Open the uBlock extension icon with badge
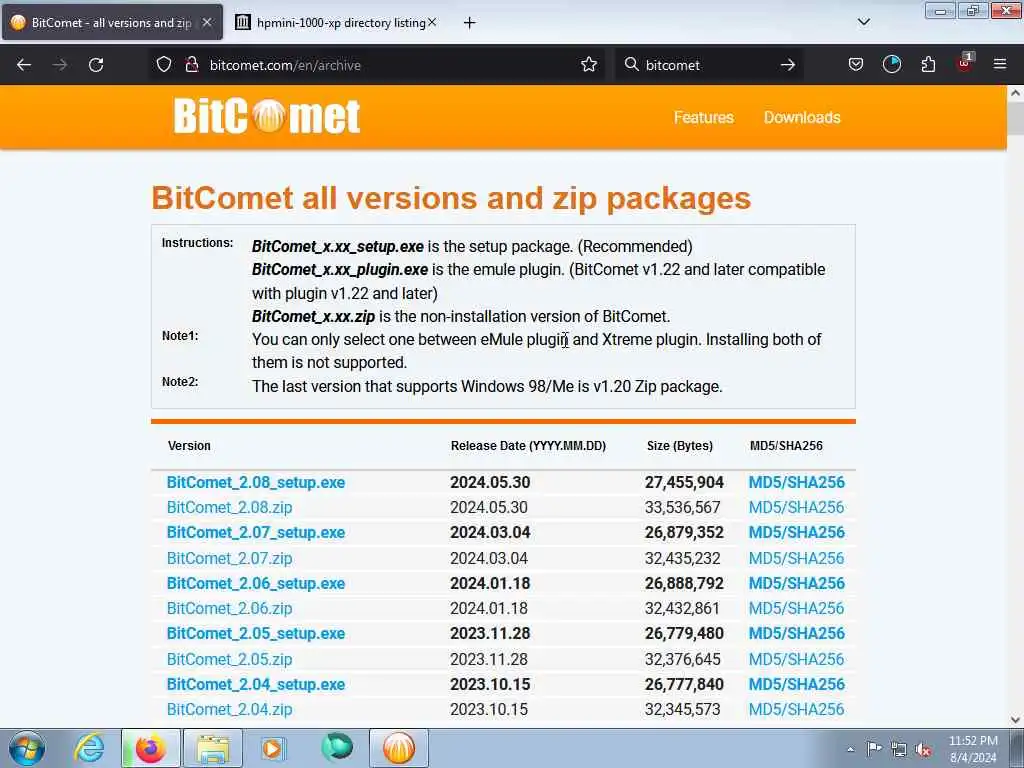Screen dimensions: 1024x768 pos(965,63)
